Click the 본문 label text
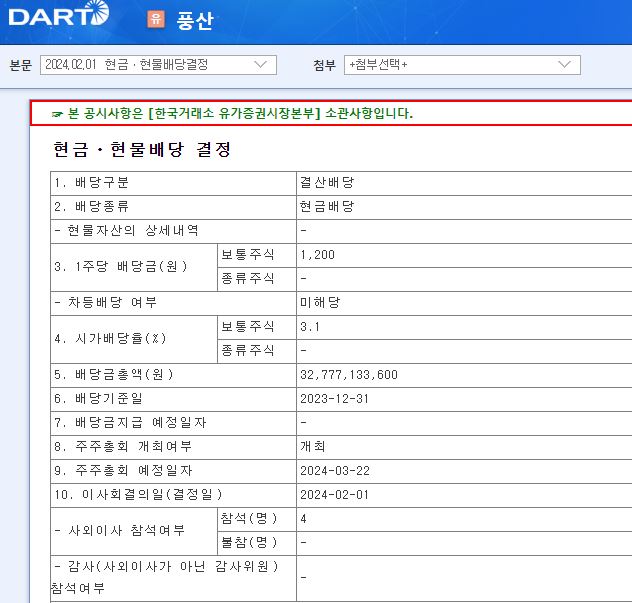This screenshot has height=603, width=632. (21, 65)
